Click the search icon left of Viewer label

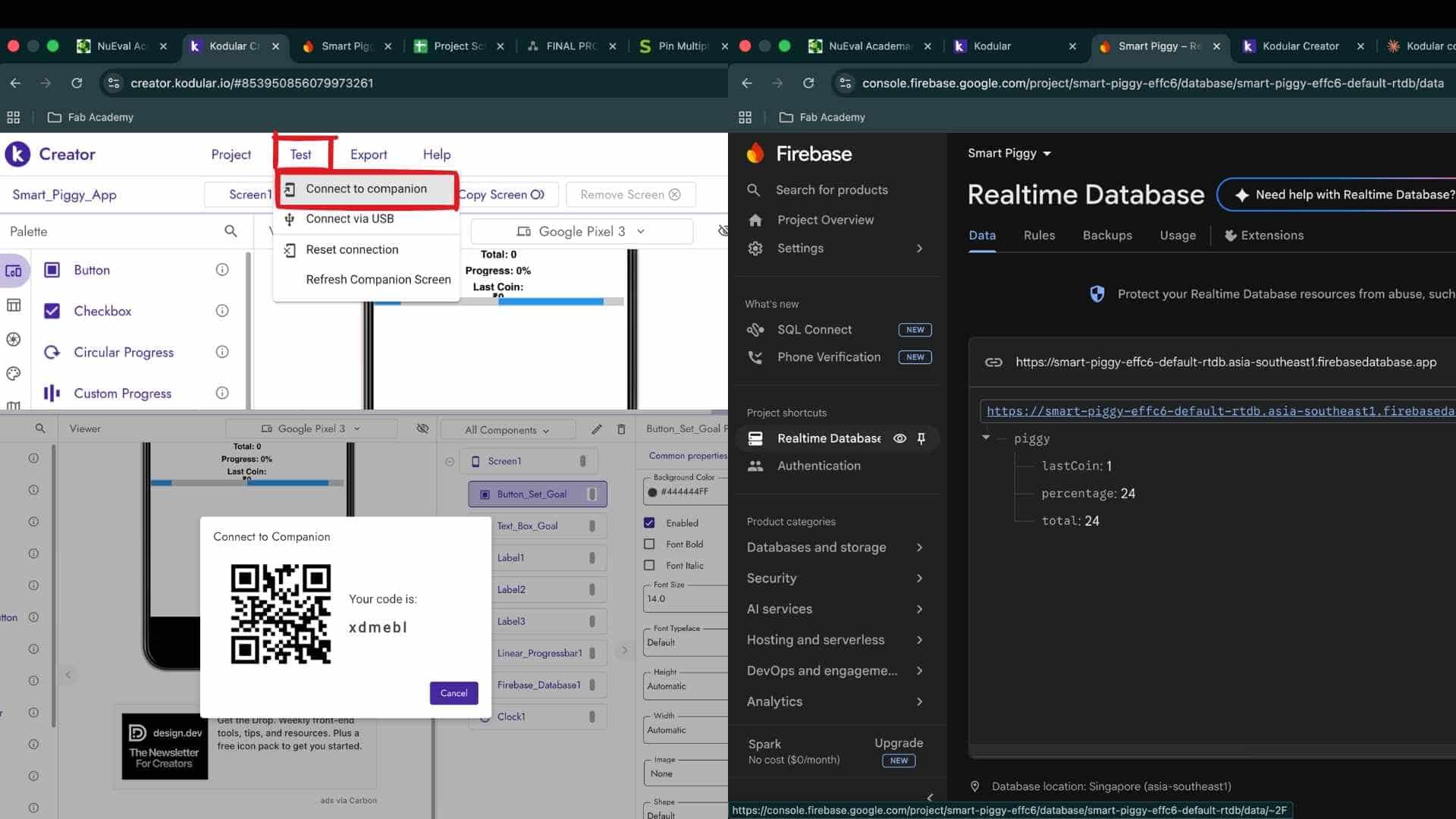[x=40, y=428]
